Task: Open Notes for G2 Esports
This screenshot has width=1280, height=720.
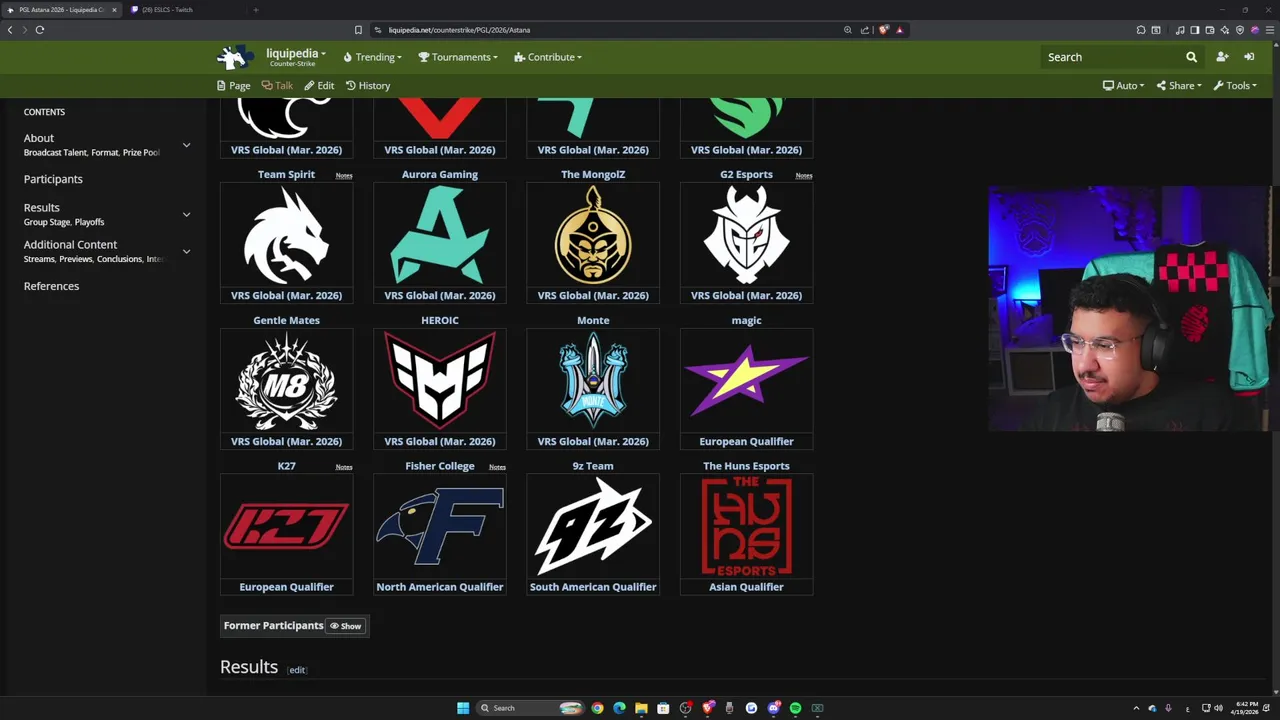Action: [804, 176]
